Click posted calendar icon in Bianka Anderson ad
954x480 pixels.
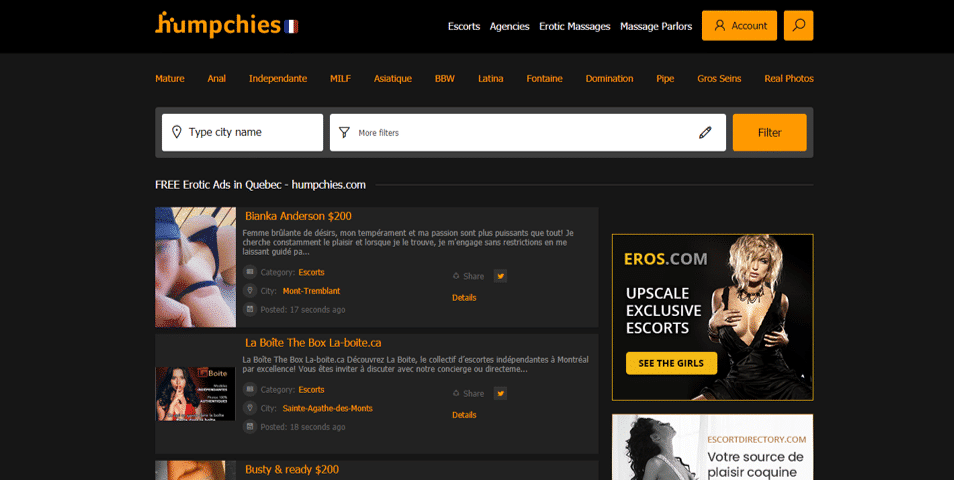249,310
